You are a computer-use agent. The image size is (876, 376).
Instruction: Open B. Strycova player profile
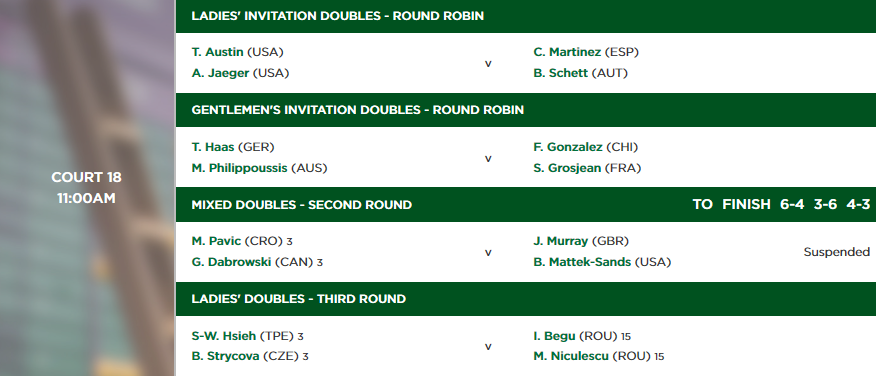tap(225, 356)
